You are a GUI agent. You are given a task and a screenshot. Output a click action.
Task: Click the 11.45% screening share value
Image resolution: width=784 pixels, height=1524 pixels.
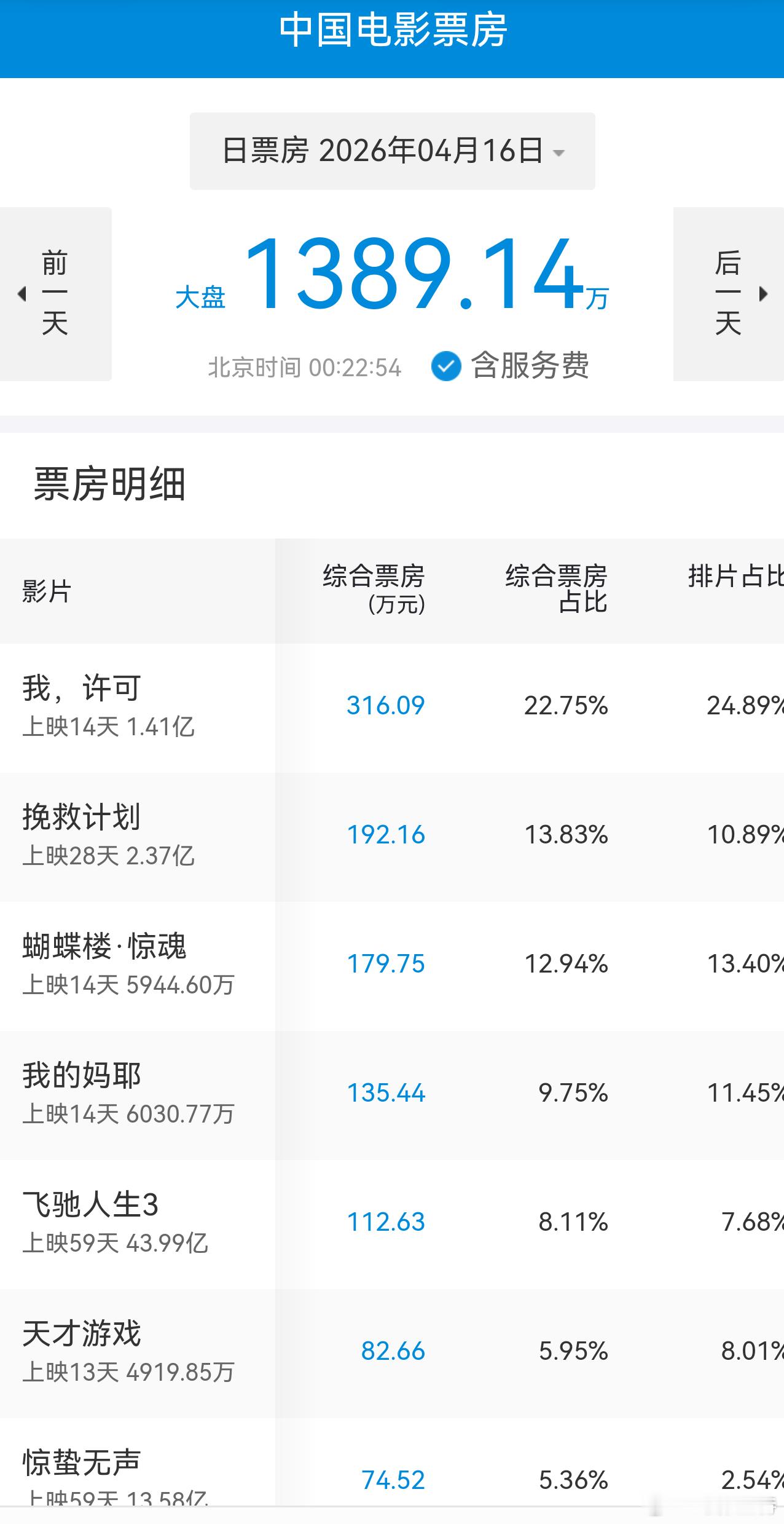tap(745, 1093)
